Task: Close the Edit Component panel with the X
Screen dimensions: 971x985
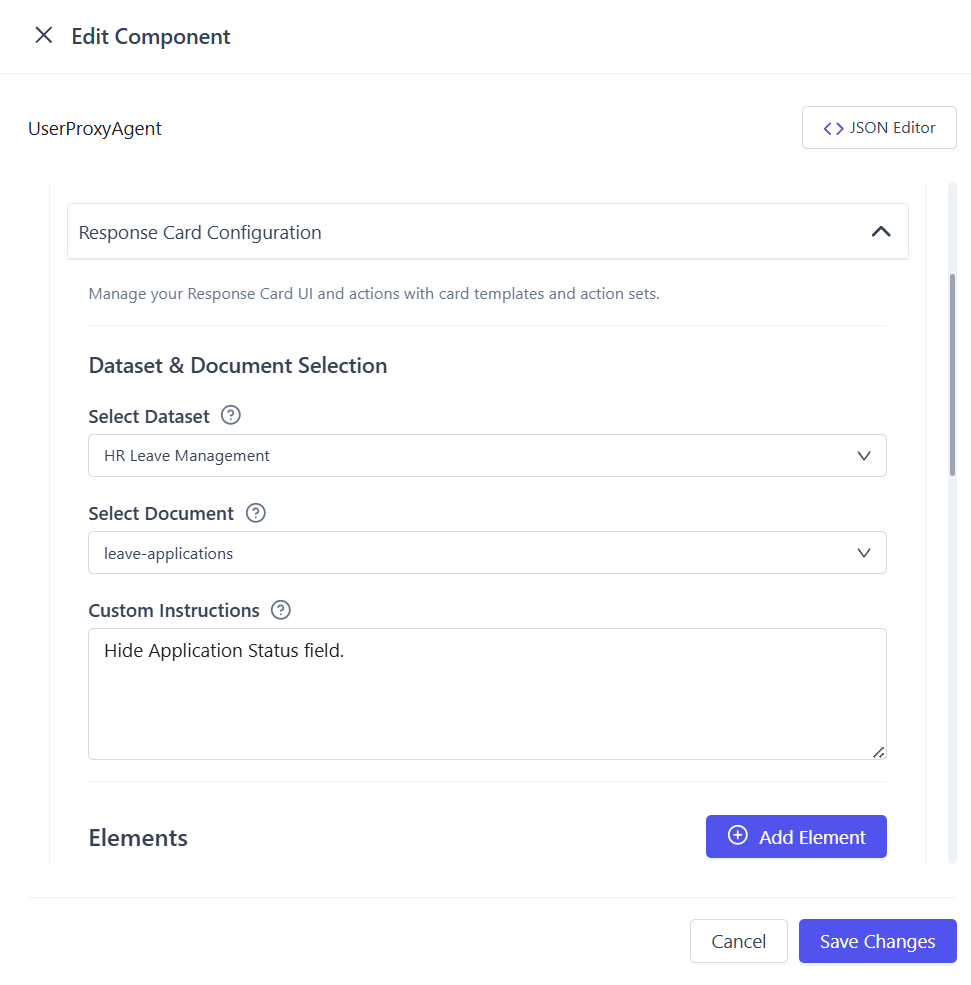Action: coord(43,36)
